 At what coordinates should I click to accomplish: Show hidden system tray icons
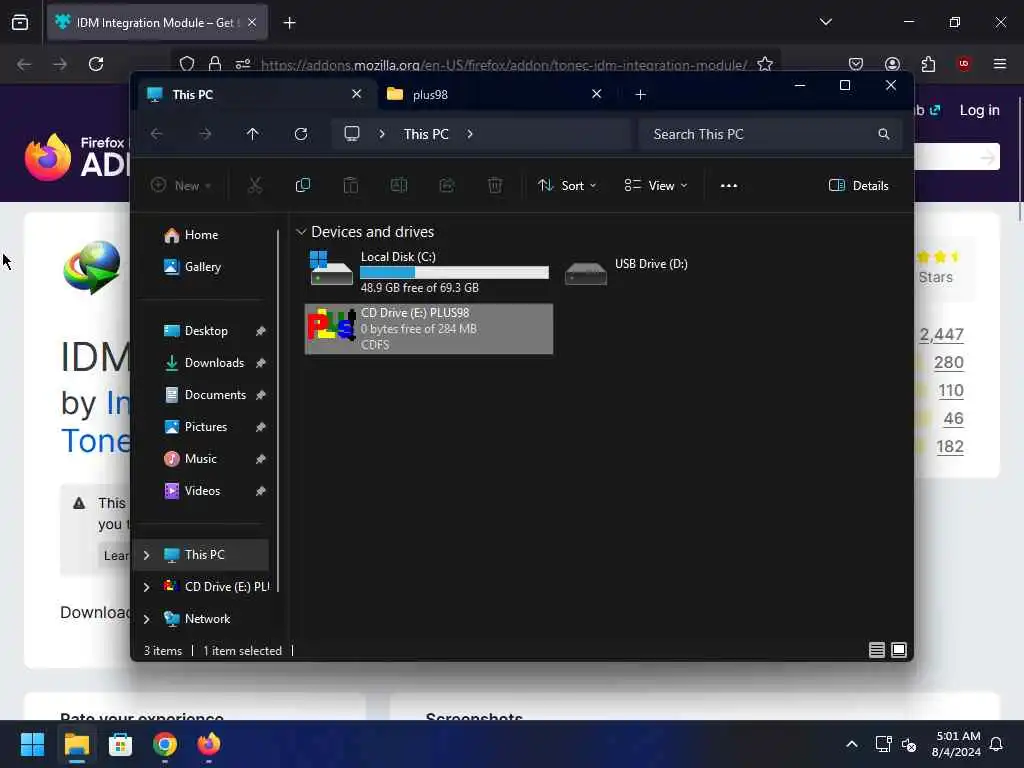click(852, 744)
